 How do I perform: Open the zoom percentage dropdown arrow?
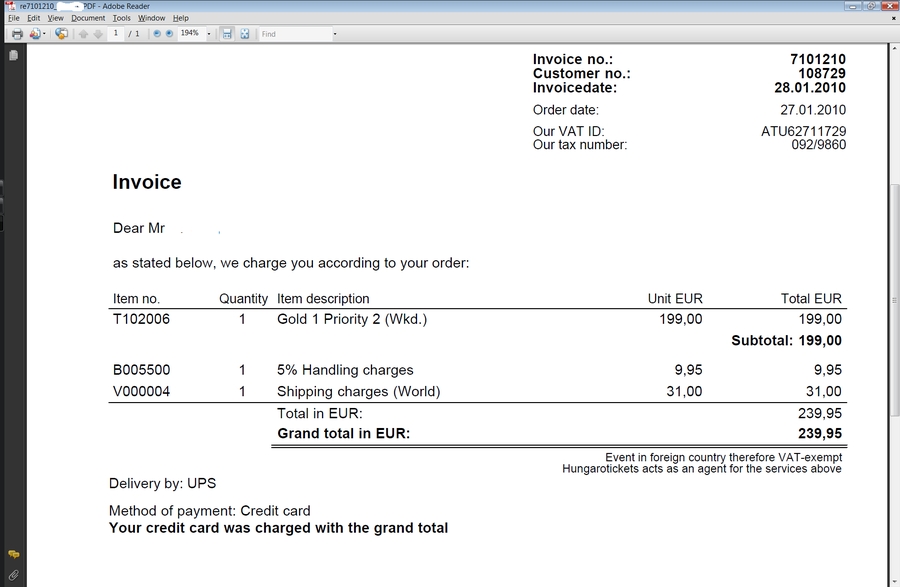coord(208,34)
